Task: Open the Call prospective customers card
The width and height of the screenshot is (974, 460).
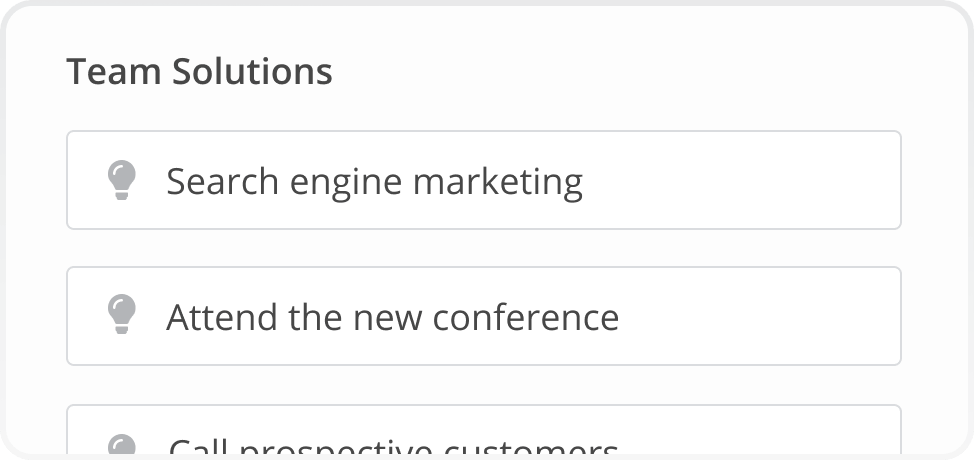Action: [484, 430]
